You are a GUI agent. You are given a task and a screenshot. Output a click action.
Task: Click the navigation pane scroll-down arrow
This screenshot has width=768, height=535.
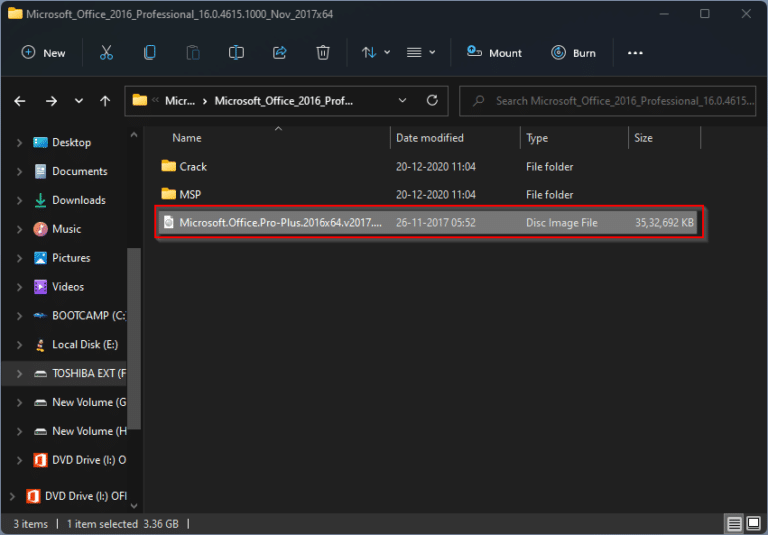(134, 506)
